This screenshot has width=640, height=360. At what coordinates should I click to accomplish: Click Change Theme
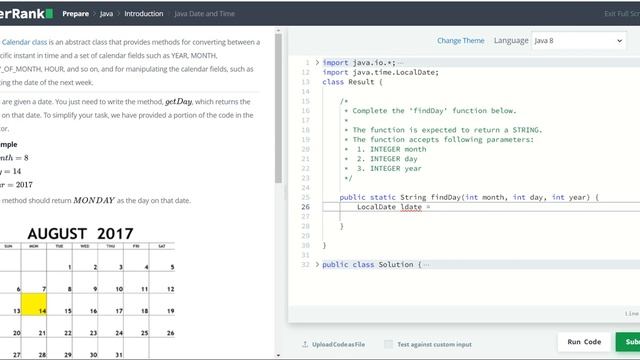click(460, 40)
